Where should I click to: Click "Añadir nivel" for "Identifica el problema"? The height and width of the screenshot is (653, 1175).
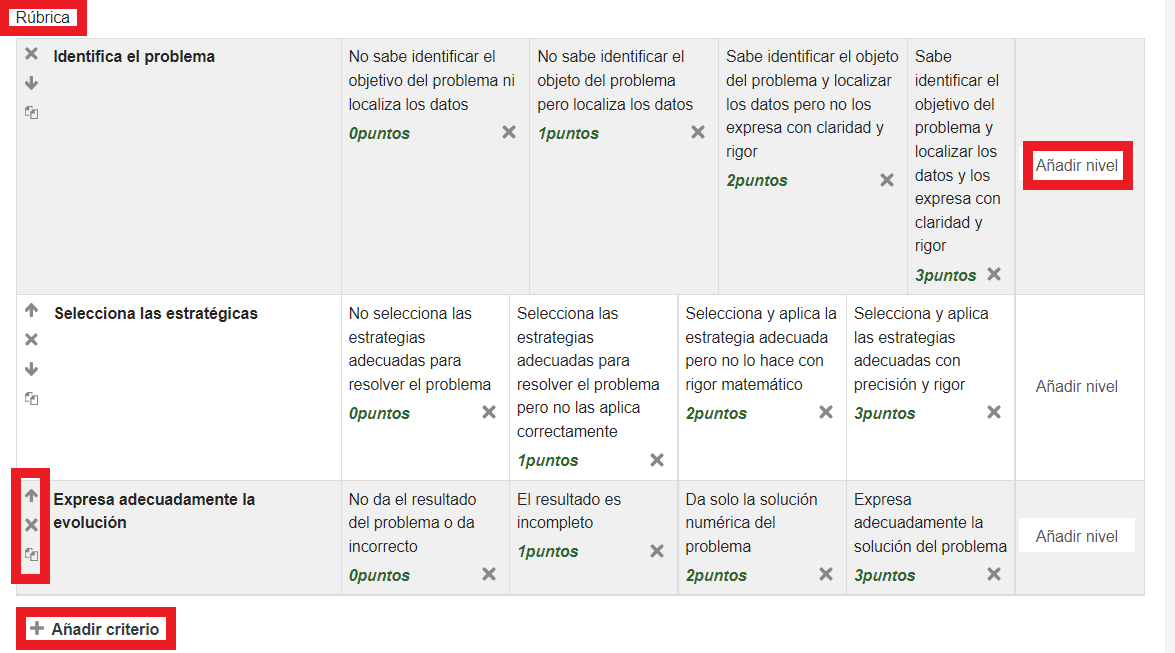(1076, 165)
